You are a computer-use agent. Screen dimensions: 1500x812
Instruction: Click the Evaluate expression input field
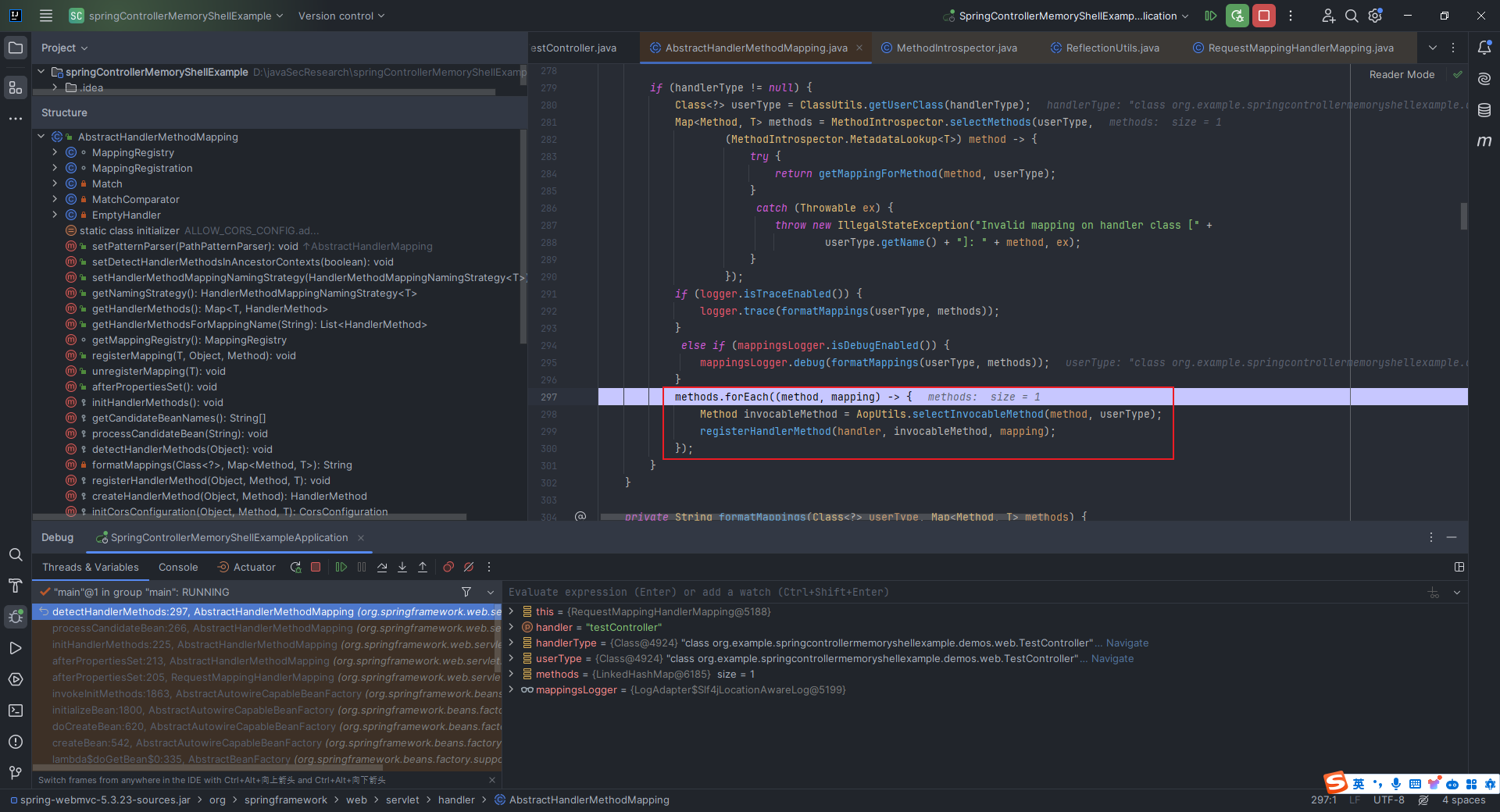coord(965,593)
